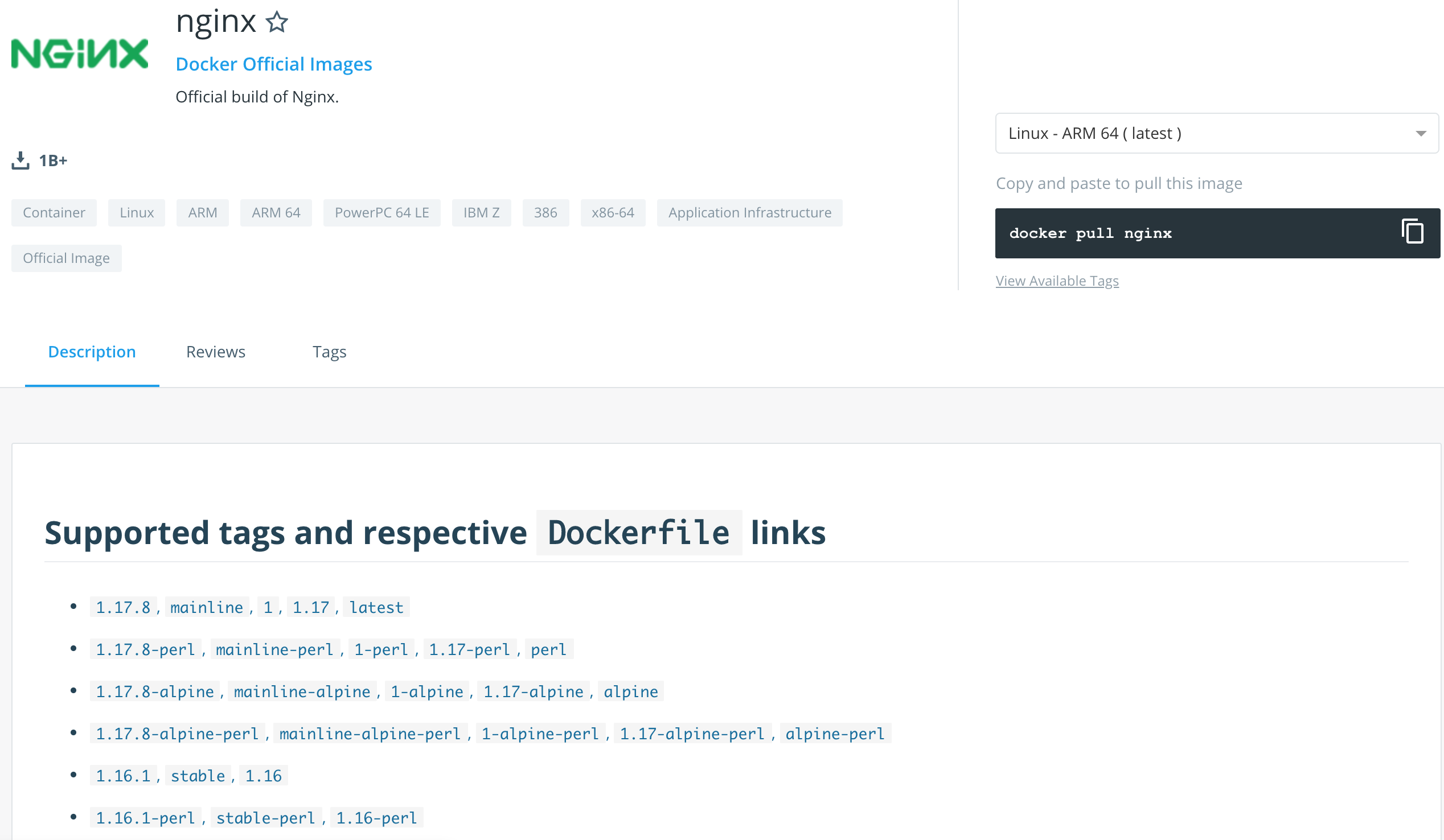The image size is (1444, 840).
Task: Open the Docker Official Images link
Action: coord(273,64)
